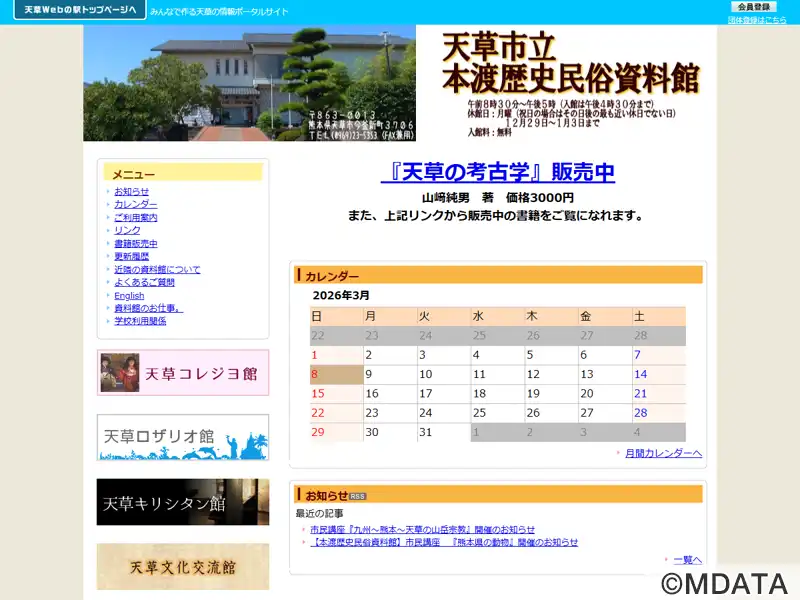
Task: Open the 天草キリシタン館 banner
Action: (x=183, y=502)
